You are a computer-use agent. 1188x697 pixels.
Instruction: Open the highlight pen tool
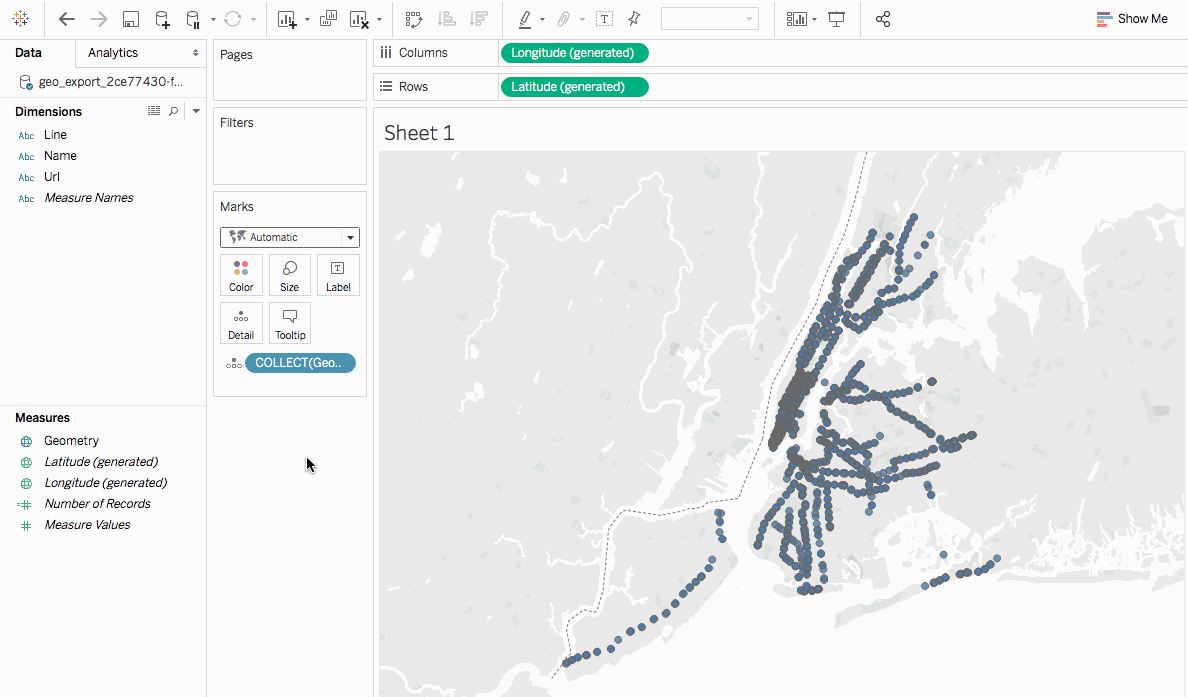[525, 19]
